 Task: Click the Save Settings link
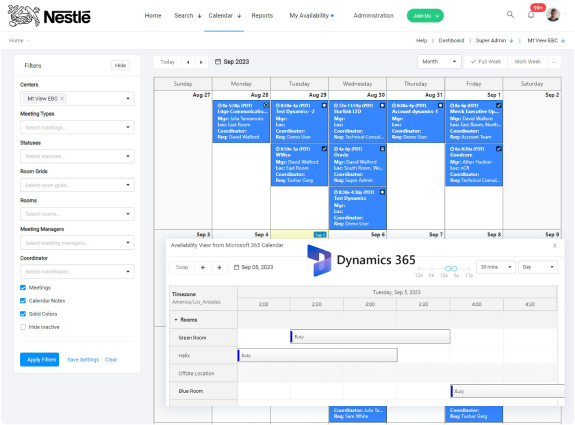click(83, 360)
